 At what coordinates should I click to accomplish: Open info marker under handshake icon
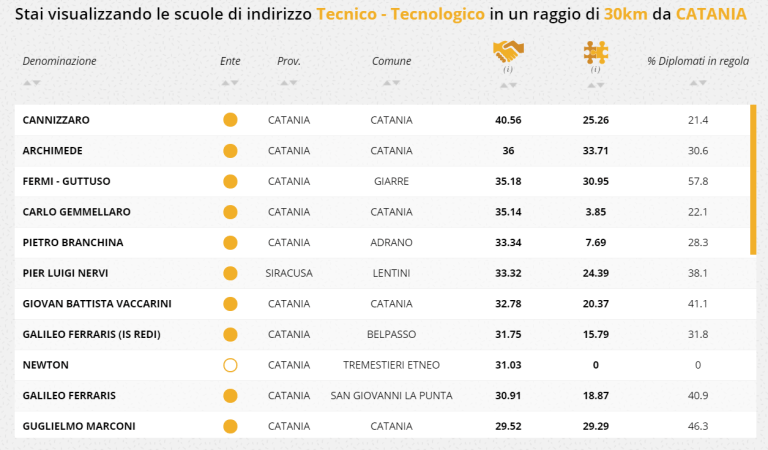(x=508, y=69)
